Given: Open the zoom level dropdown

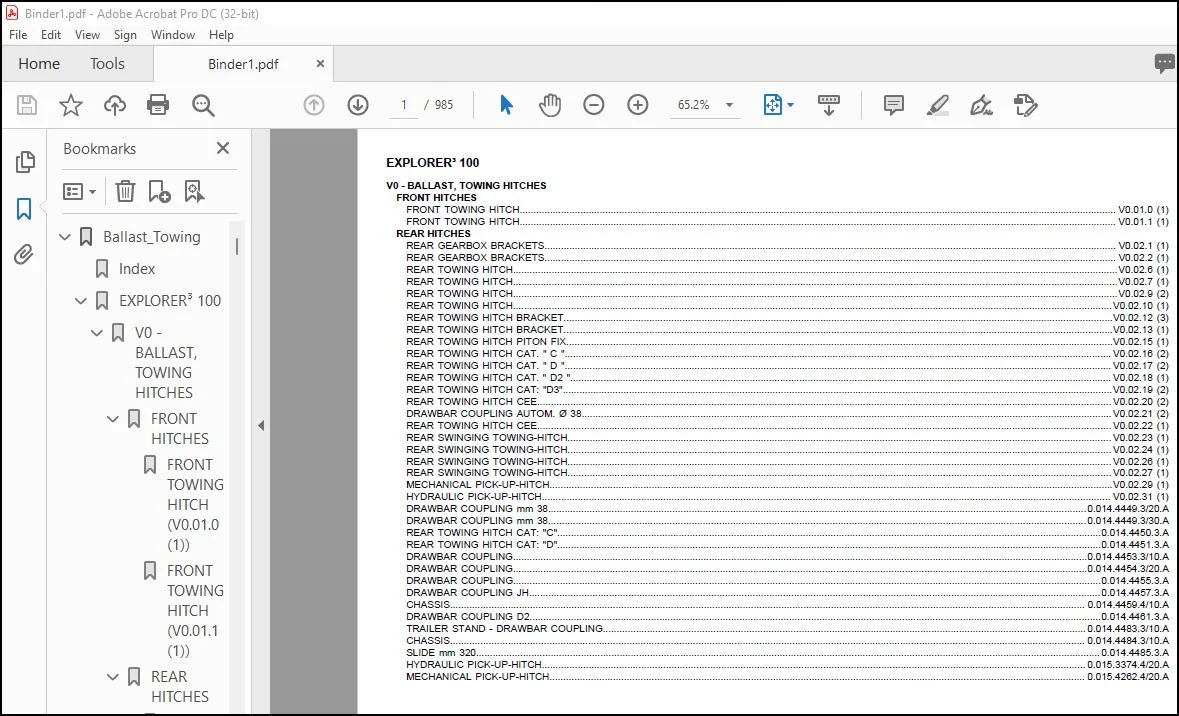Looking at the screenshot, I should pyautogui.click(x=729, y=105).
